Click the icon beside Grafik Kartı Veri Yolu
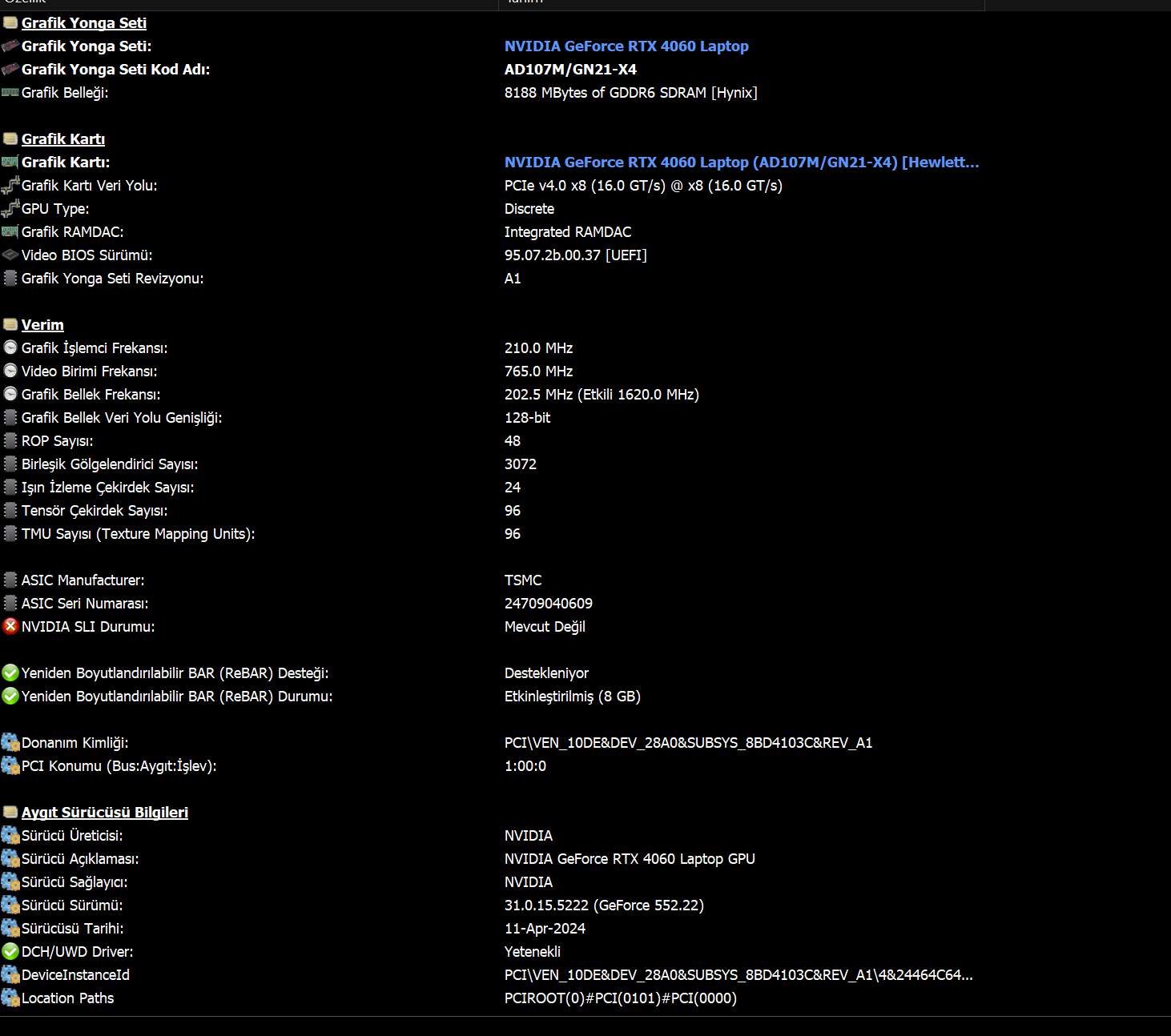This screenshot has width=1171, height=1036. point(10,186)
